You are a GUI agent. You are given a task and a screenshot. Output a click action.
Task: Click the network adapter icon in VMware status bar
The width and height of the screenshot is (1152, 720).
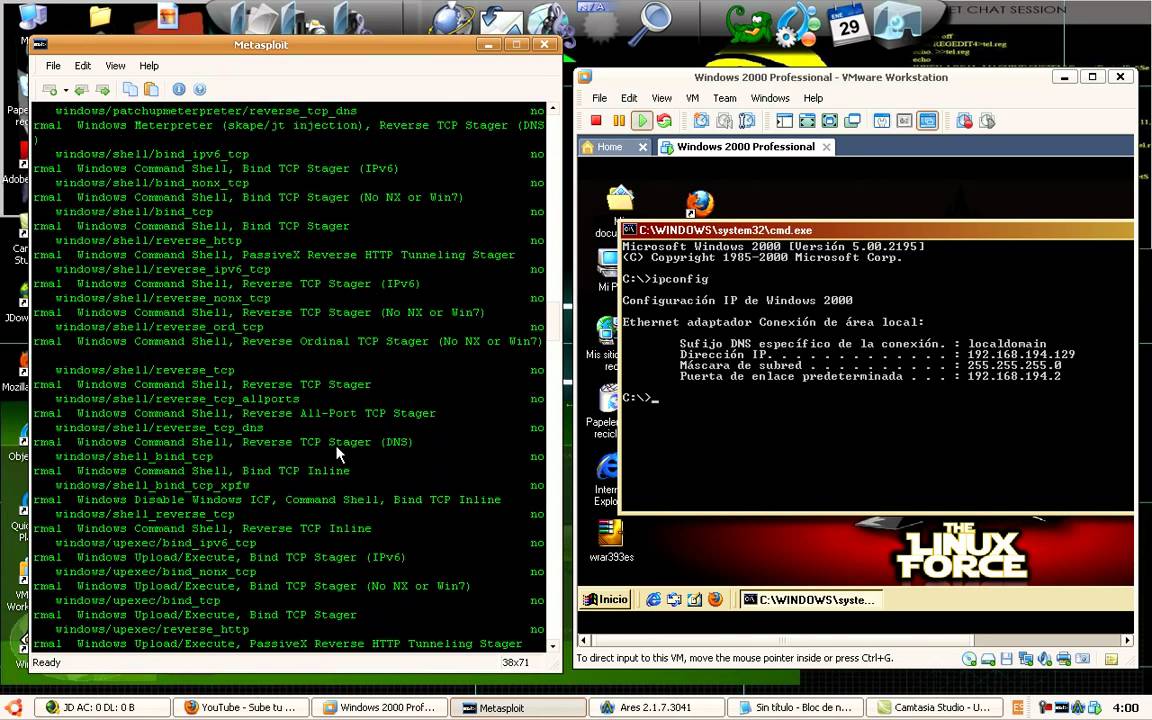click(1025, 659)
